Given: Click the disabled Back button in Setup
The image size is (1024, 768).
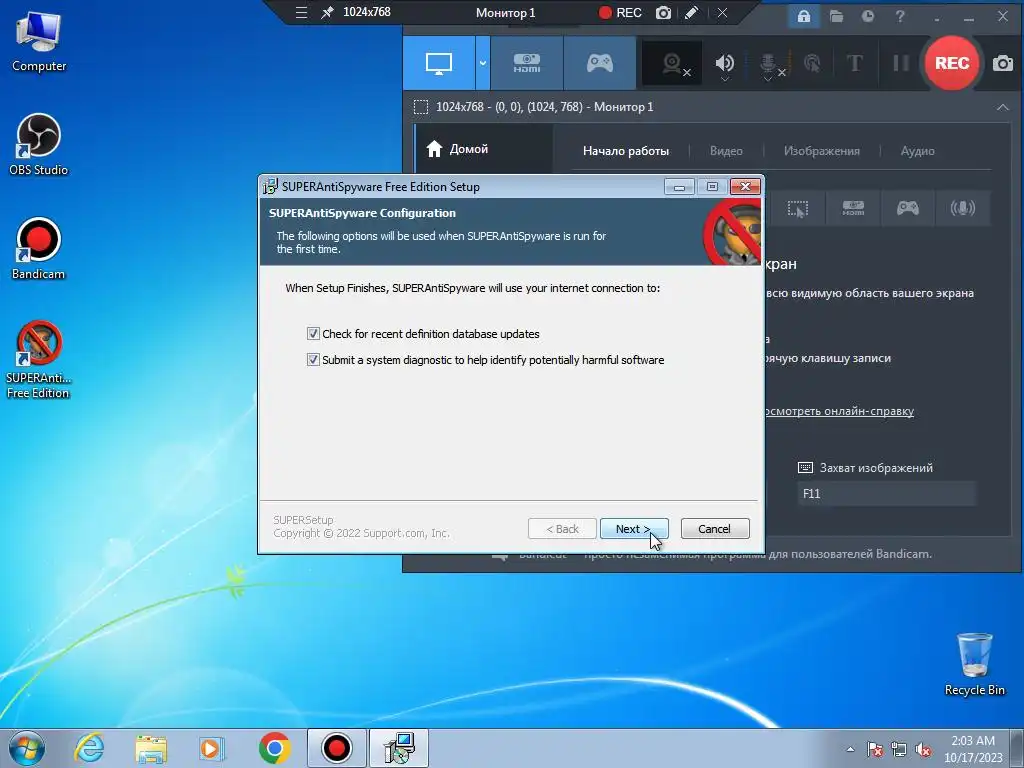Looking at the screenshot, I should [x=562, y=529].
